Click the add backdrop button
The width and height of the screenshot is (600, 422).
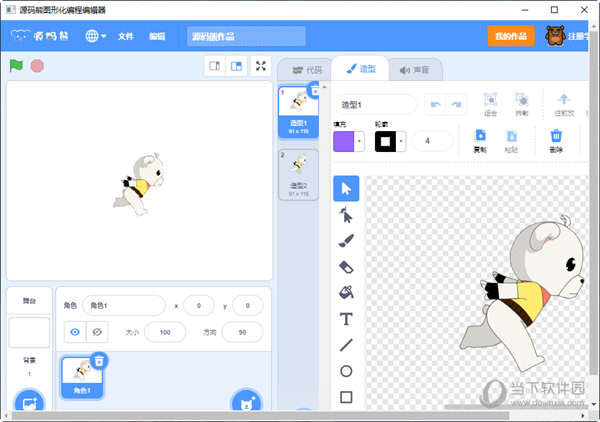click(x=29, y=401)
